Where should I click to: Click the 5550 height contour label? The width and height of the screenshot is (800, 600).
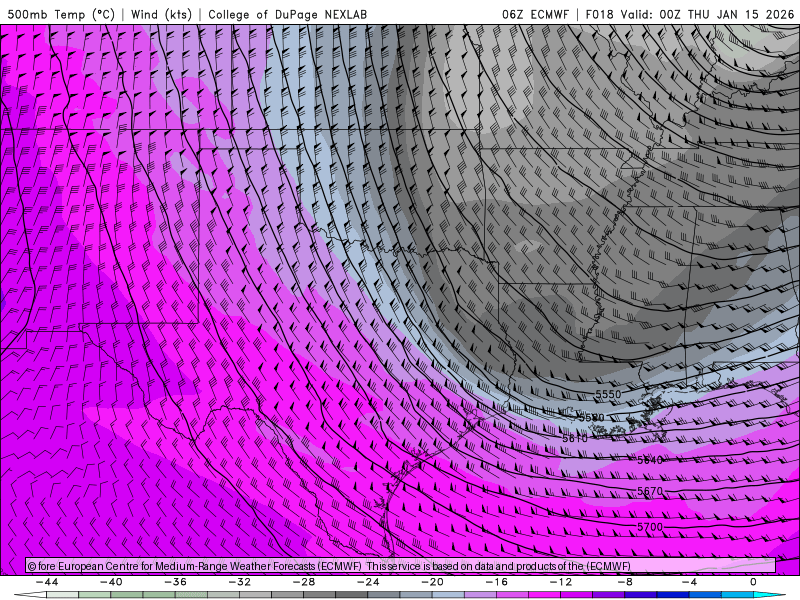click(608, 395)
